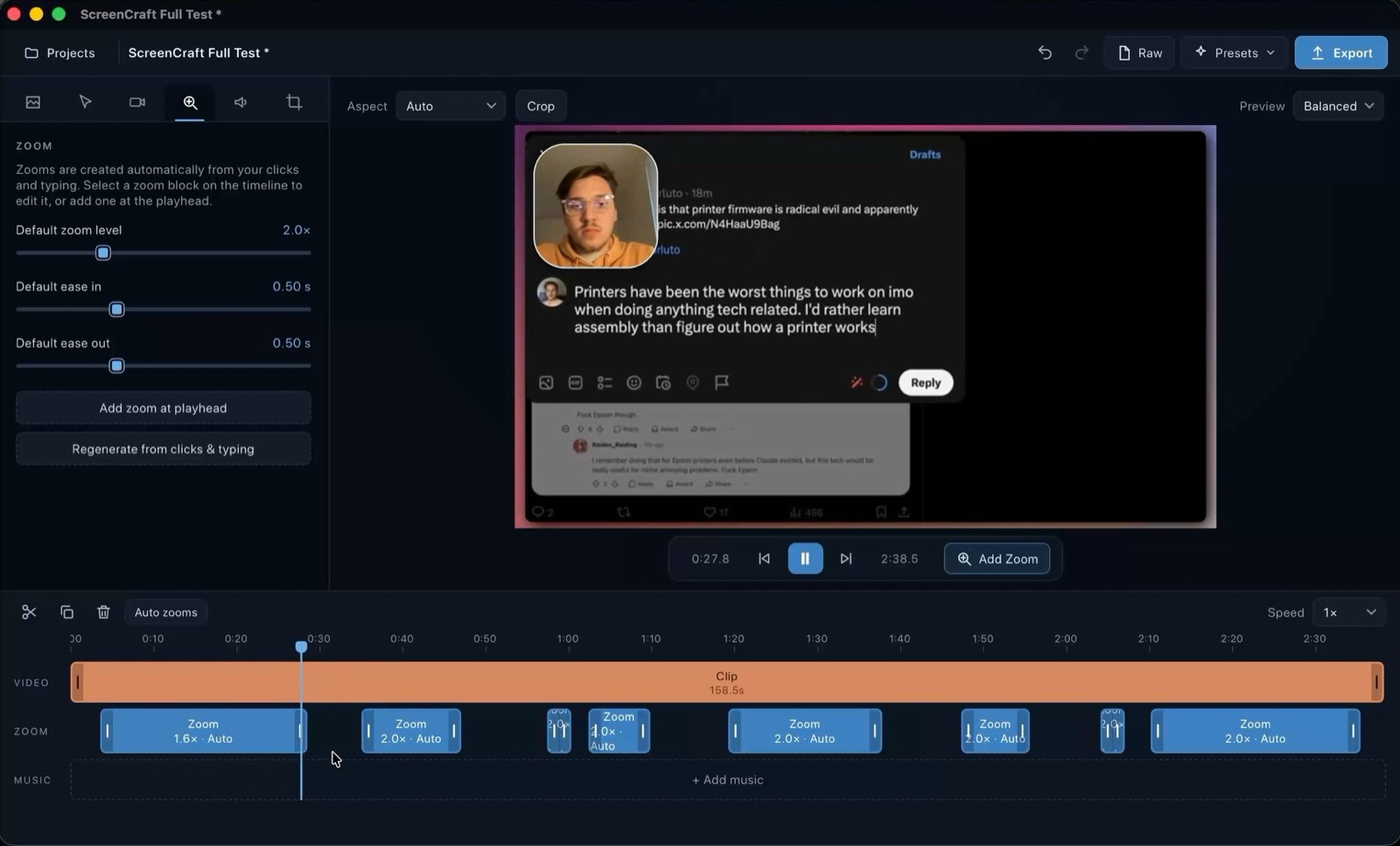Toggle the Raw view button
The width and height of the screenshot is (1400, 846).
point(1139,52)
